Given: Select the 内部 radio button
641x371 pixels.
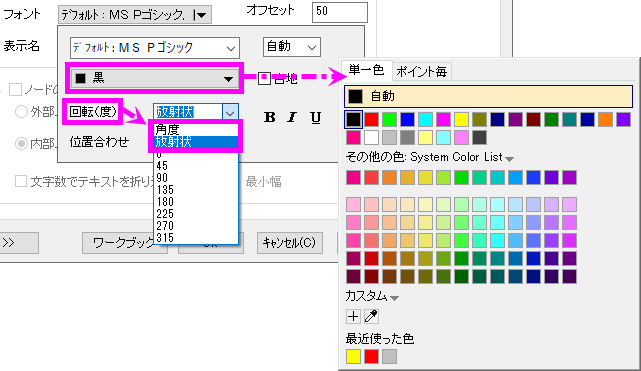Looking at the screenshot, I should 21,143.
